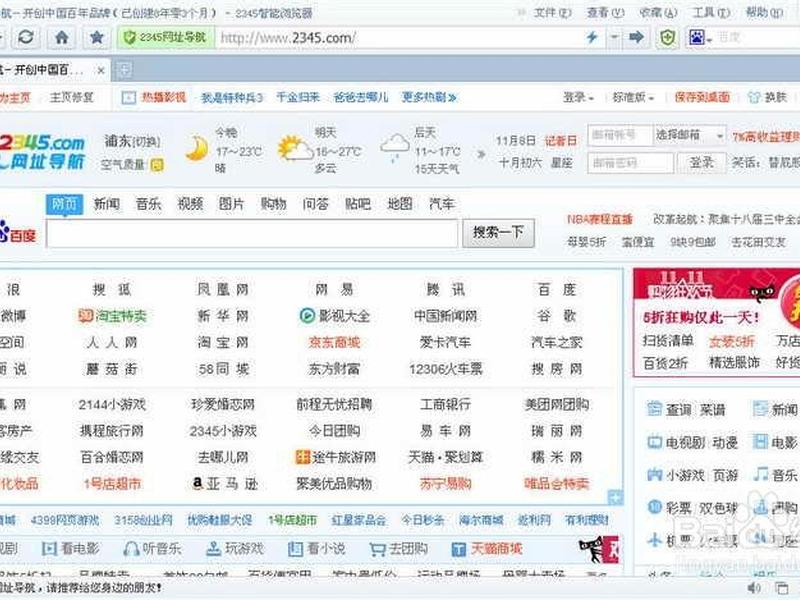This screenshot has height=600, width=800.
Task: Click the 爸爸去哪儿 link
Action: click(361, 97)
